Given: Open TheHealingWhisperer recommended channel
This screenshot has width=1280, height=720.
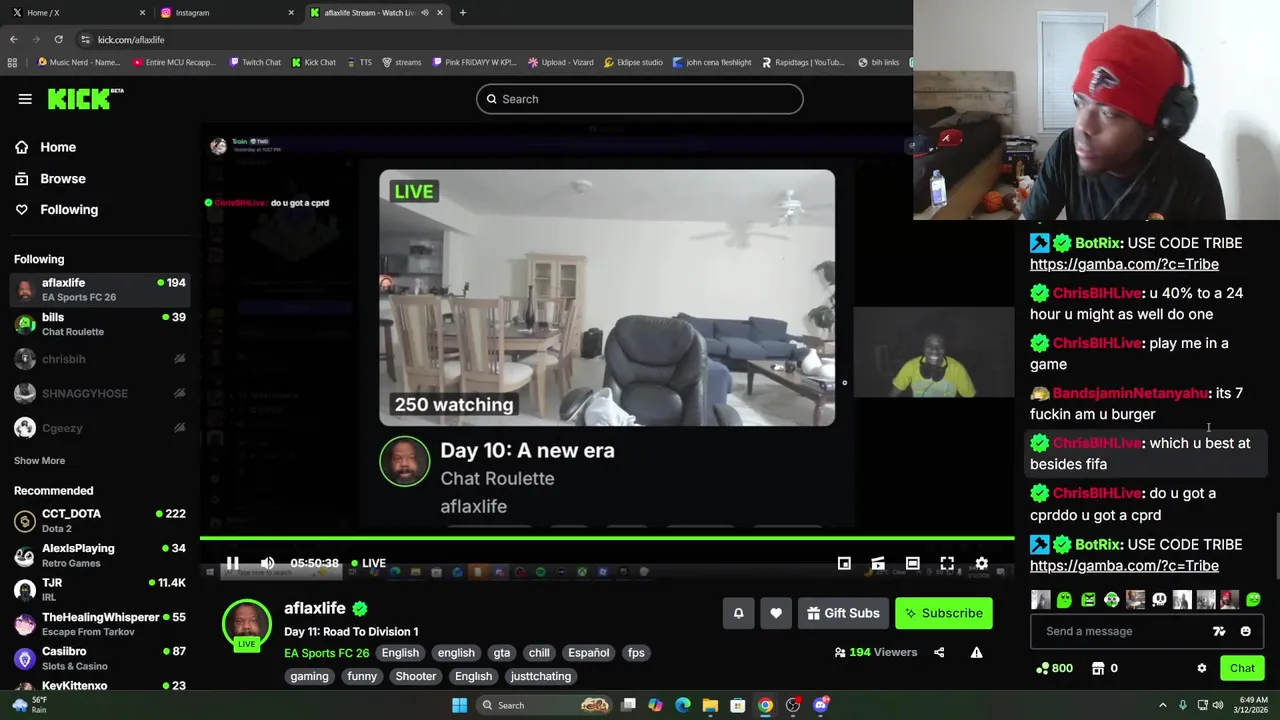Looking at the screenshot, I should click(x=100, y=624).
